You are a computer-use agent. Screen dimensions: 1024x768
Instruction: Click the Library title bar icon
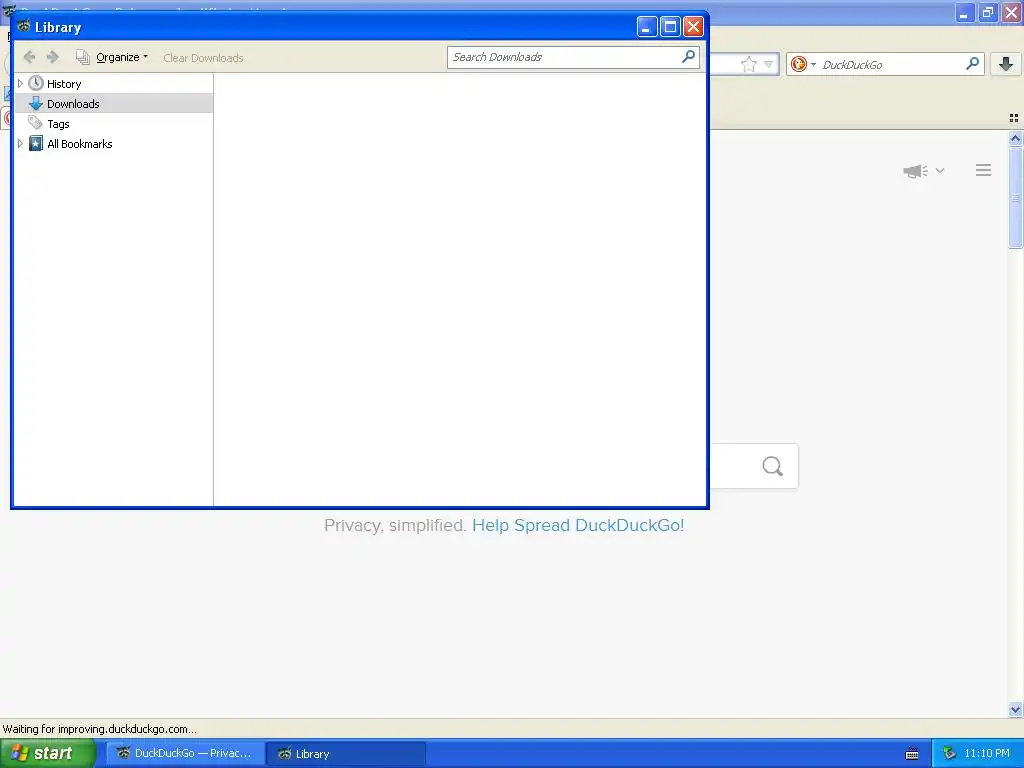pos(24,26)
